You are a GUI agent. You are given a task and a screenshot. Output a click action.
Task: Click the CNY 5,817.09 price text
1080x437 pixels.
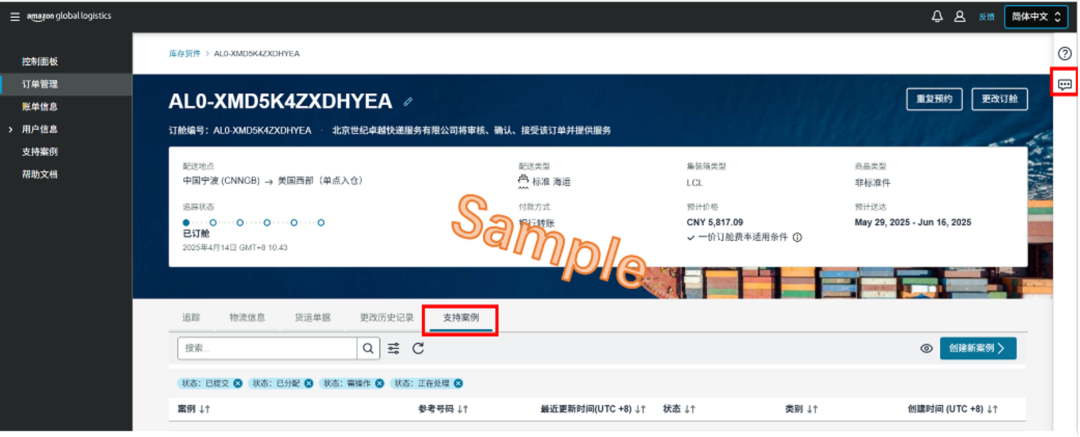[x=715, y=222]
